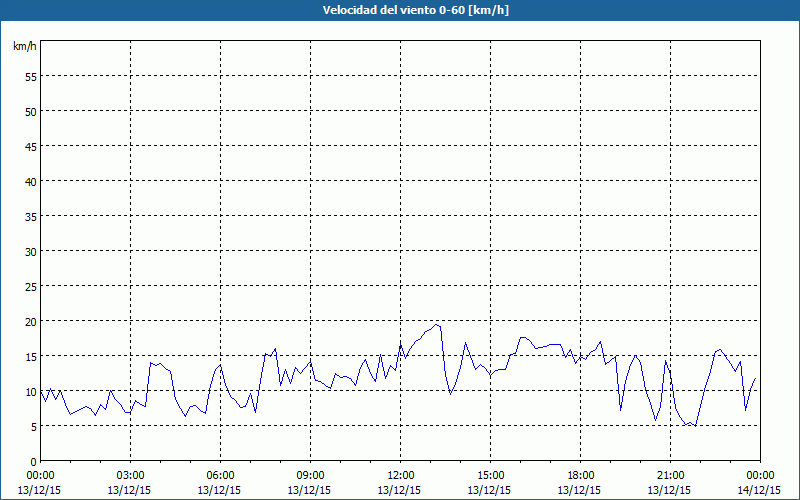The height and width of the screenshot is (500, 800).
Task: Click the highest peak of the blue wind line
Action: click(436, 324)
